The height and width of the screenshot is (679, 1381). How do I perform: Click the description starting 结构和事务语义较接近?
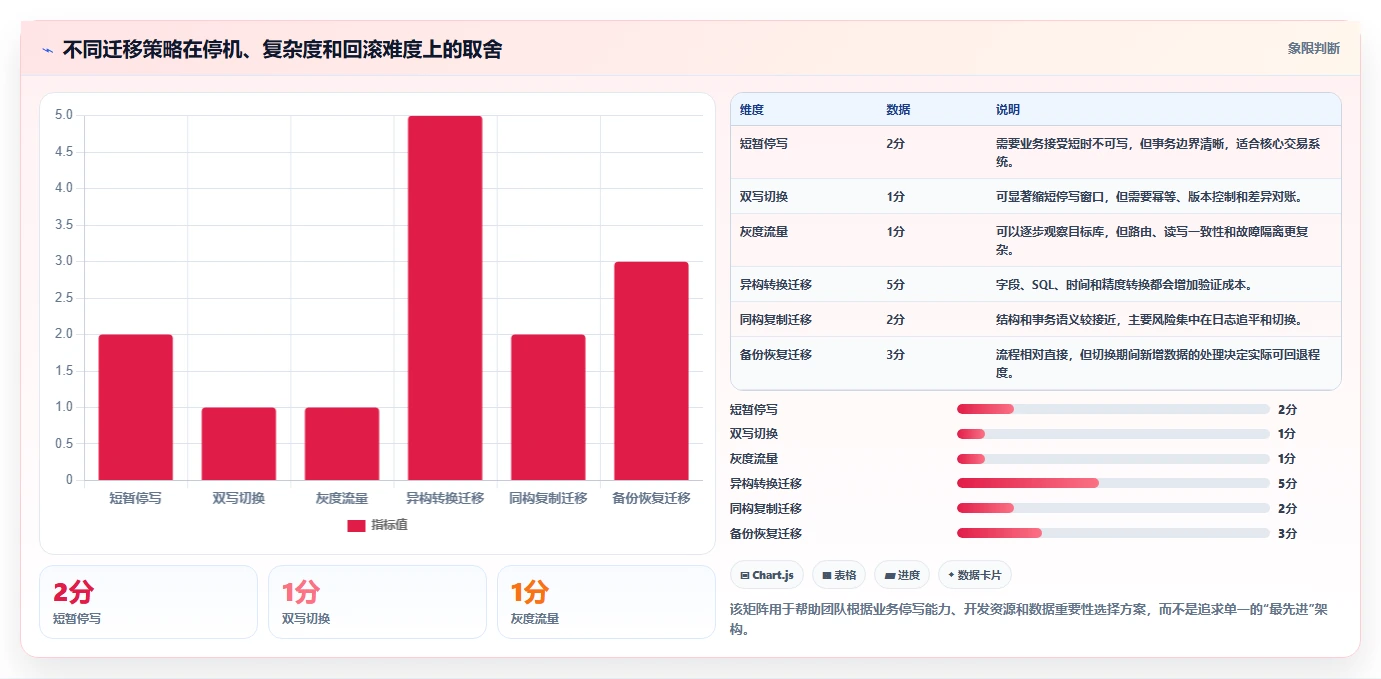point(1149,320)
